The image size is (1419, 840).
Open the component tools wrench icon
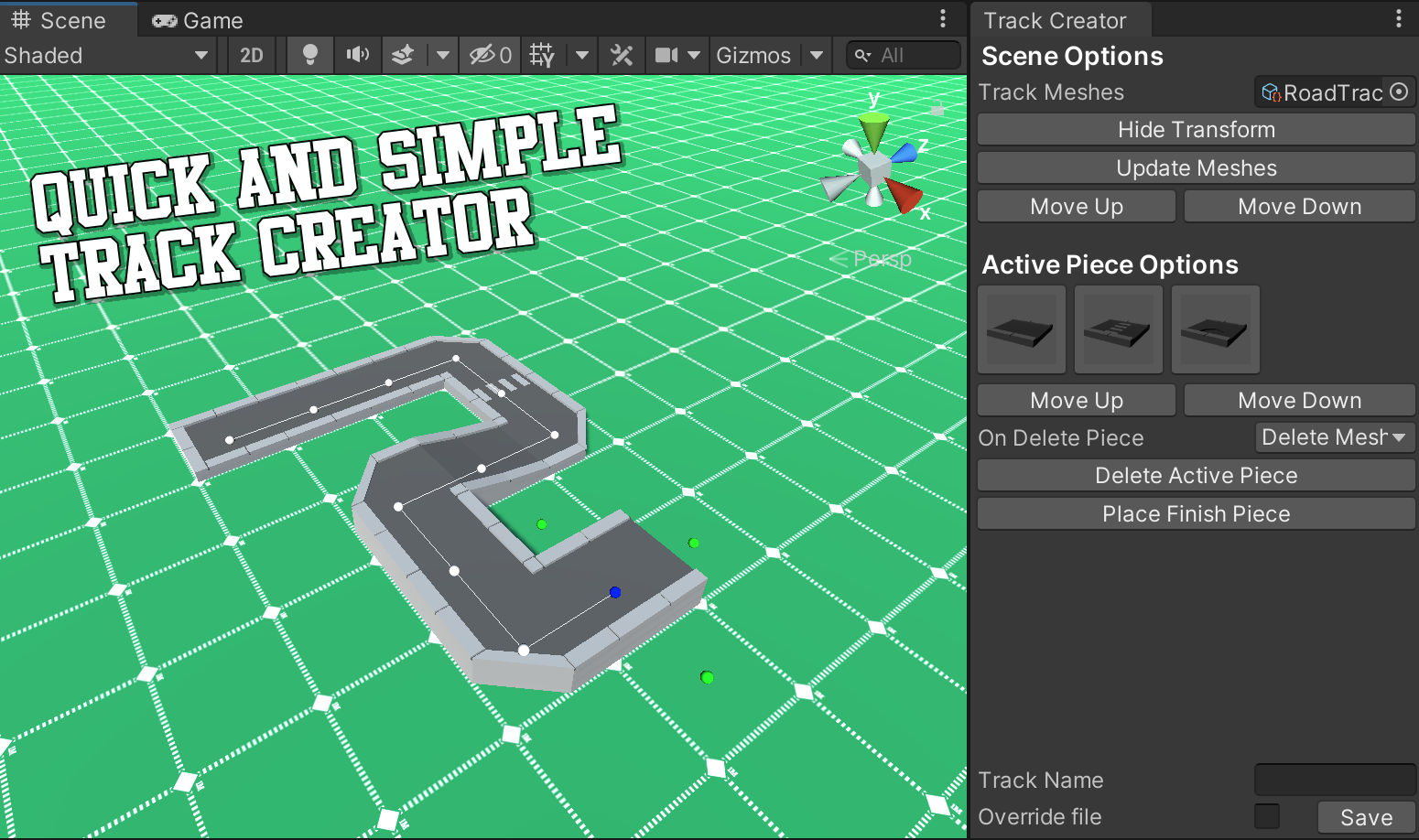tap(622, 56)
